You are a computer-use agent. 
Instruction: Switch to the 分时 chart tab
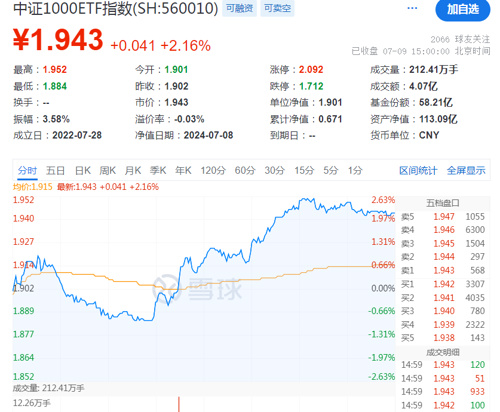(27, 171)
